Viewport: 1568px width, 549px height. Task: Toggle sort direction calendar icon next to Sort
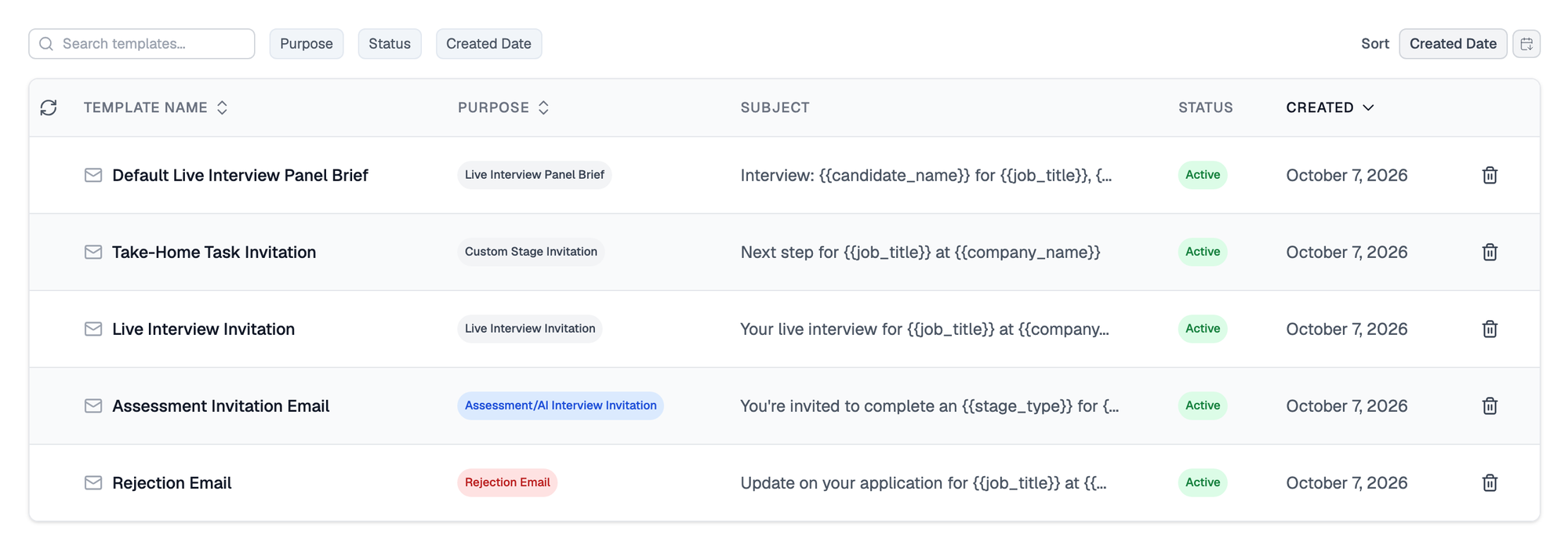click(x=1526, y=44)
